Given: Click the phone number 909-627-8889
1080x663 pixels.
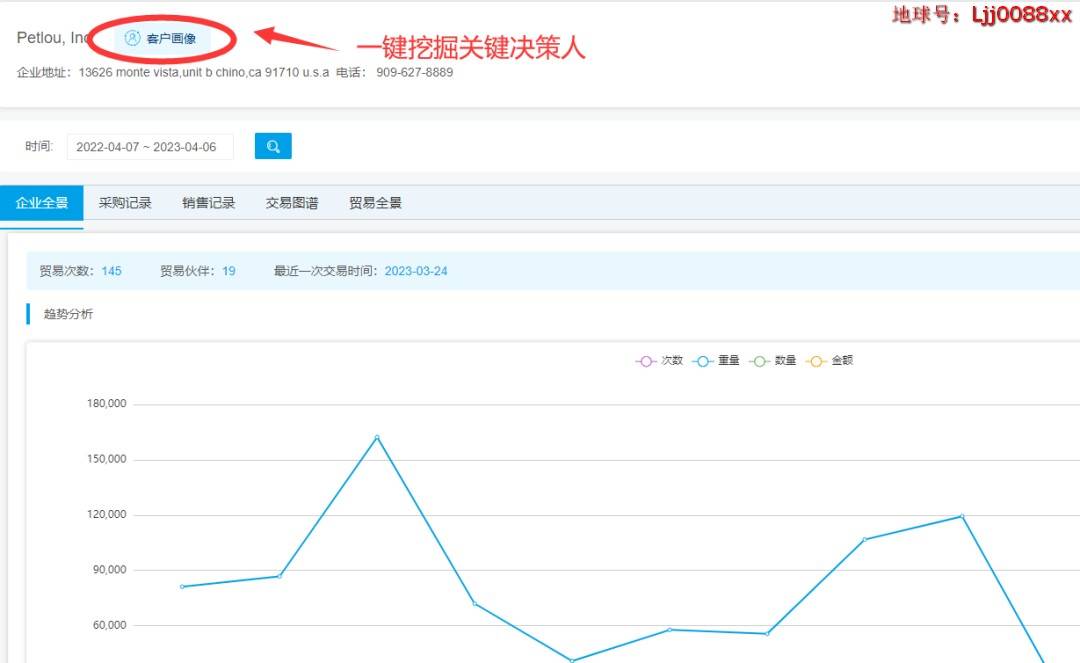Looking at the screenshot, I should pyautogui.click(x=415, y=72).
